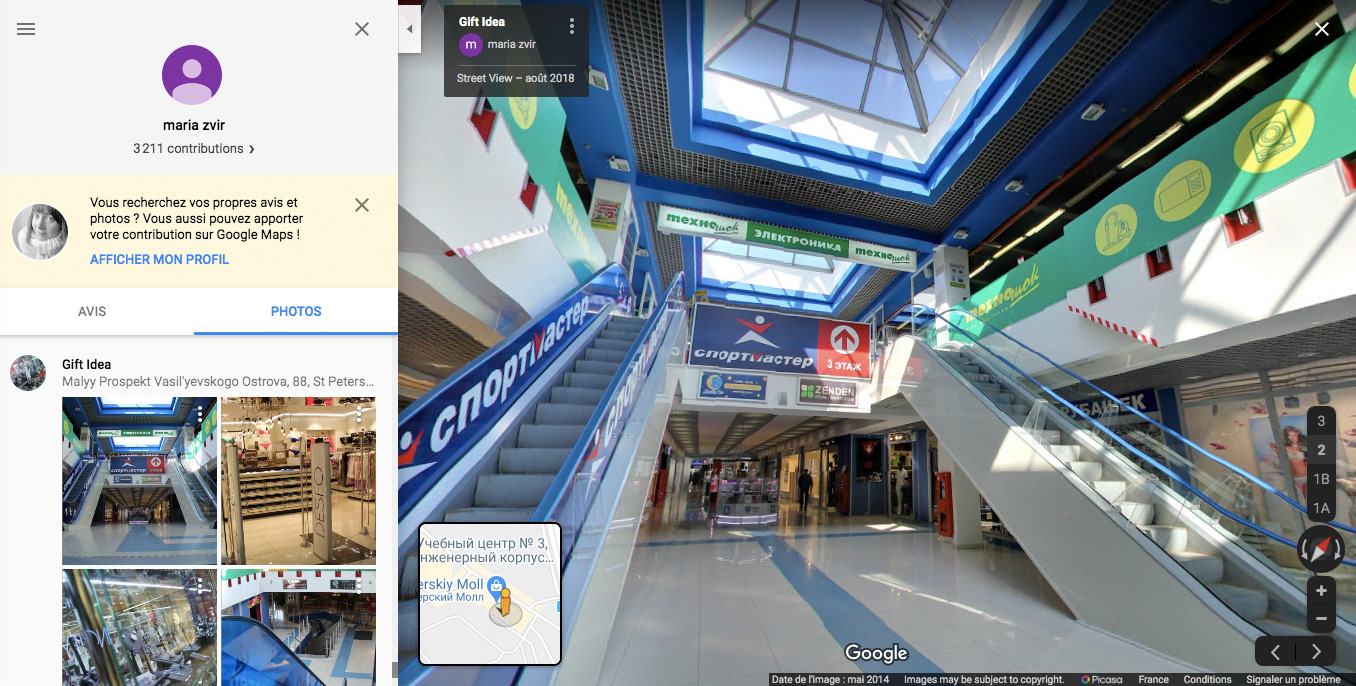This screenshot has width=1356, height=686.
Task: Go to next photo arrow
Action: (1316, 652)
